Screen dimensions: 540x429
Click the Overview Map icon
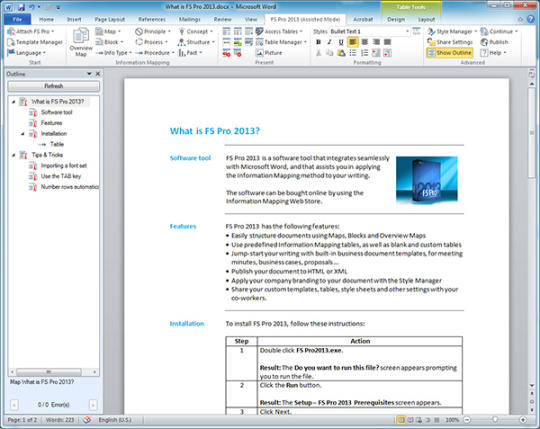point(81,35)
